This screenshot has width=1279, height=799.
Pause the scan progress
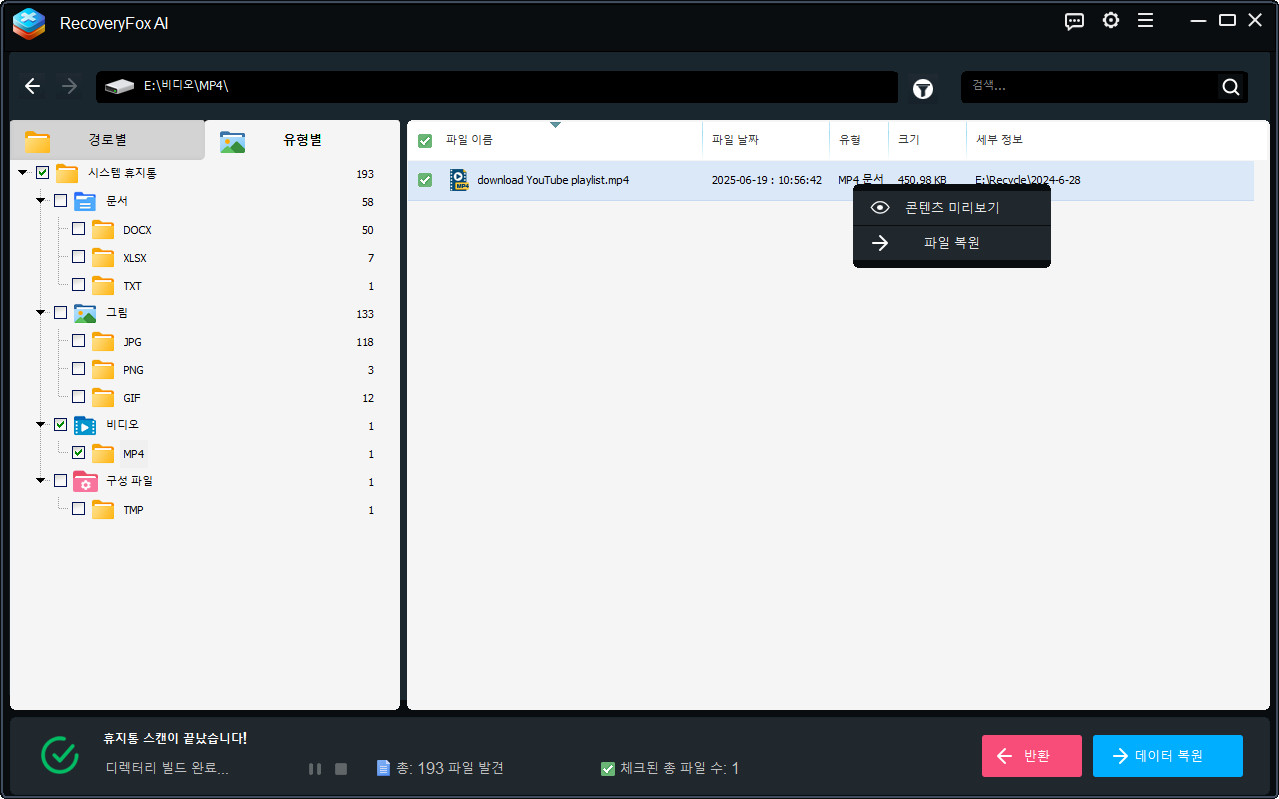[x=315, y=768]
